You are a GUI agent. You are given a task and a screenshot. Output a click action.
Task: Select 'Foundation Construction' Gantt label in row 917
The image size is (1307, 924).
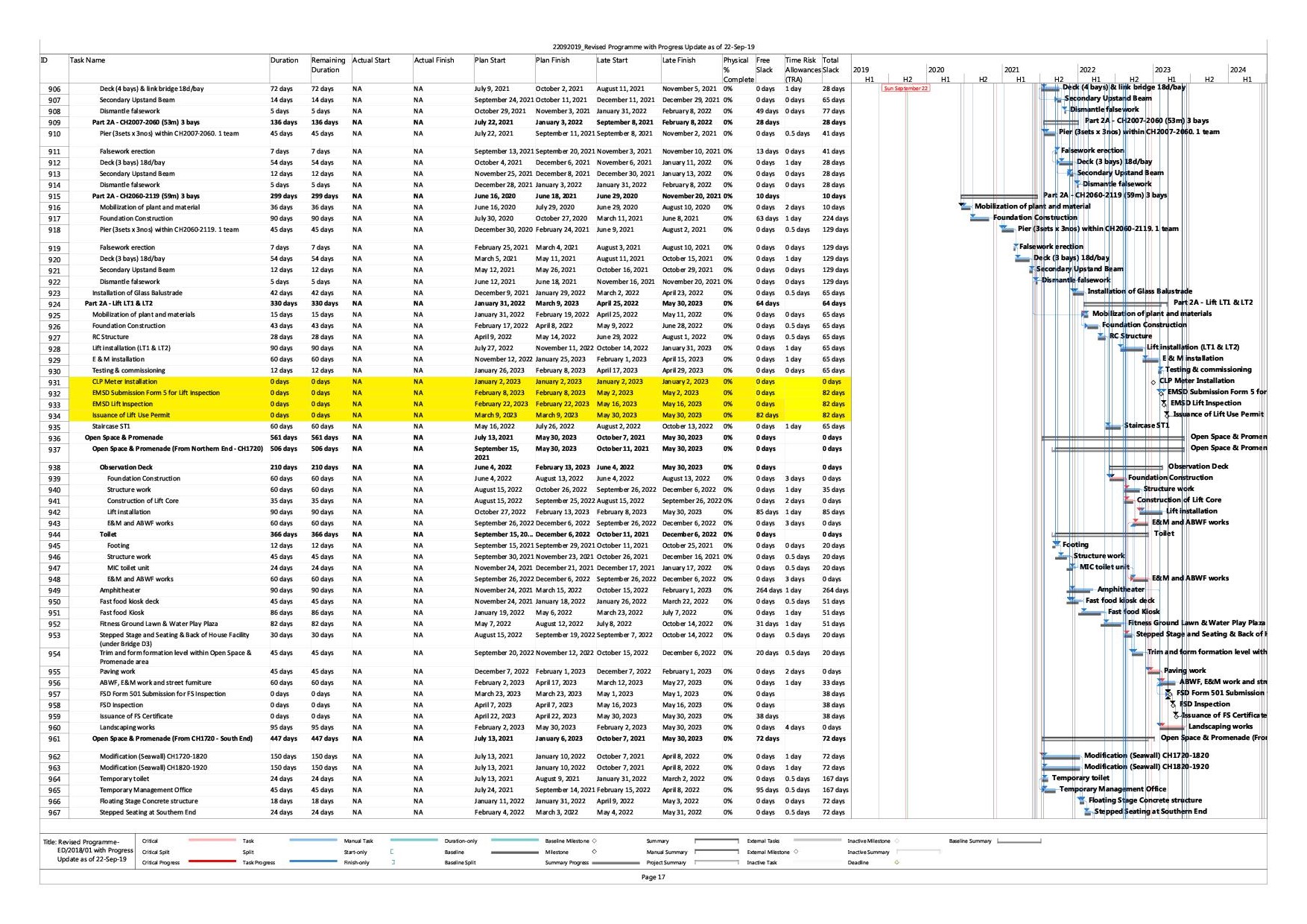coord(1035,218)
